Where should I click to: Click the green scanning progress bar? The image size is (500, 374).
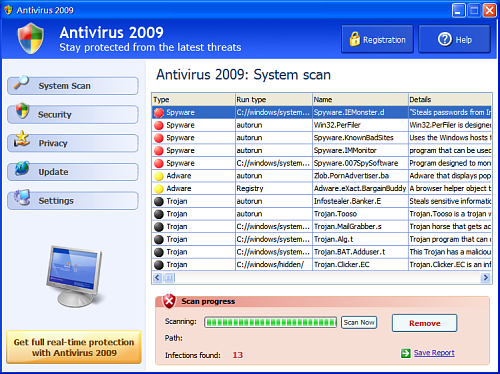(270, 322)
